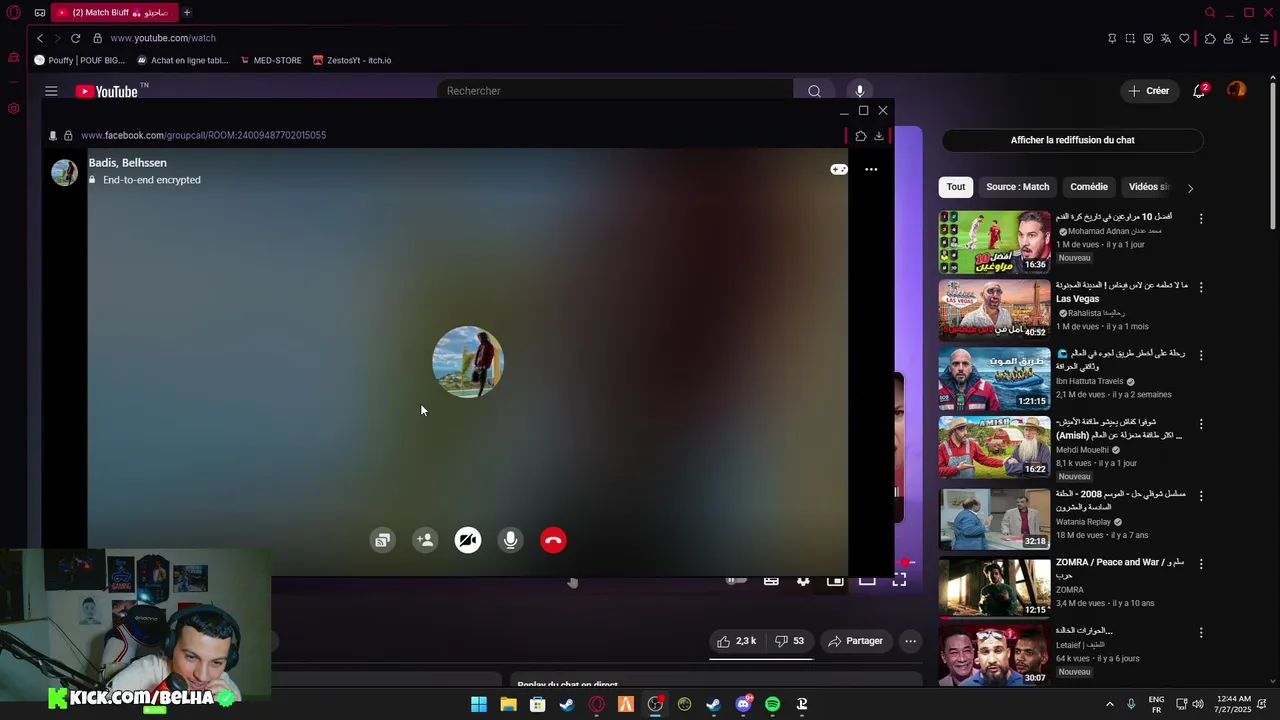Toggle theater mode on the YouTube player
Image resolution: width=1280 pixels, height=720 pixels.
click(867, 580)
